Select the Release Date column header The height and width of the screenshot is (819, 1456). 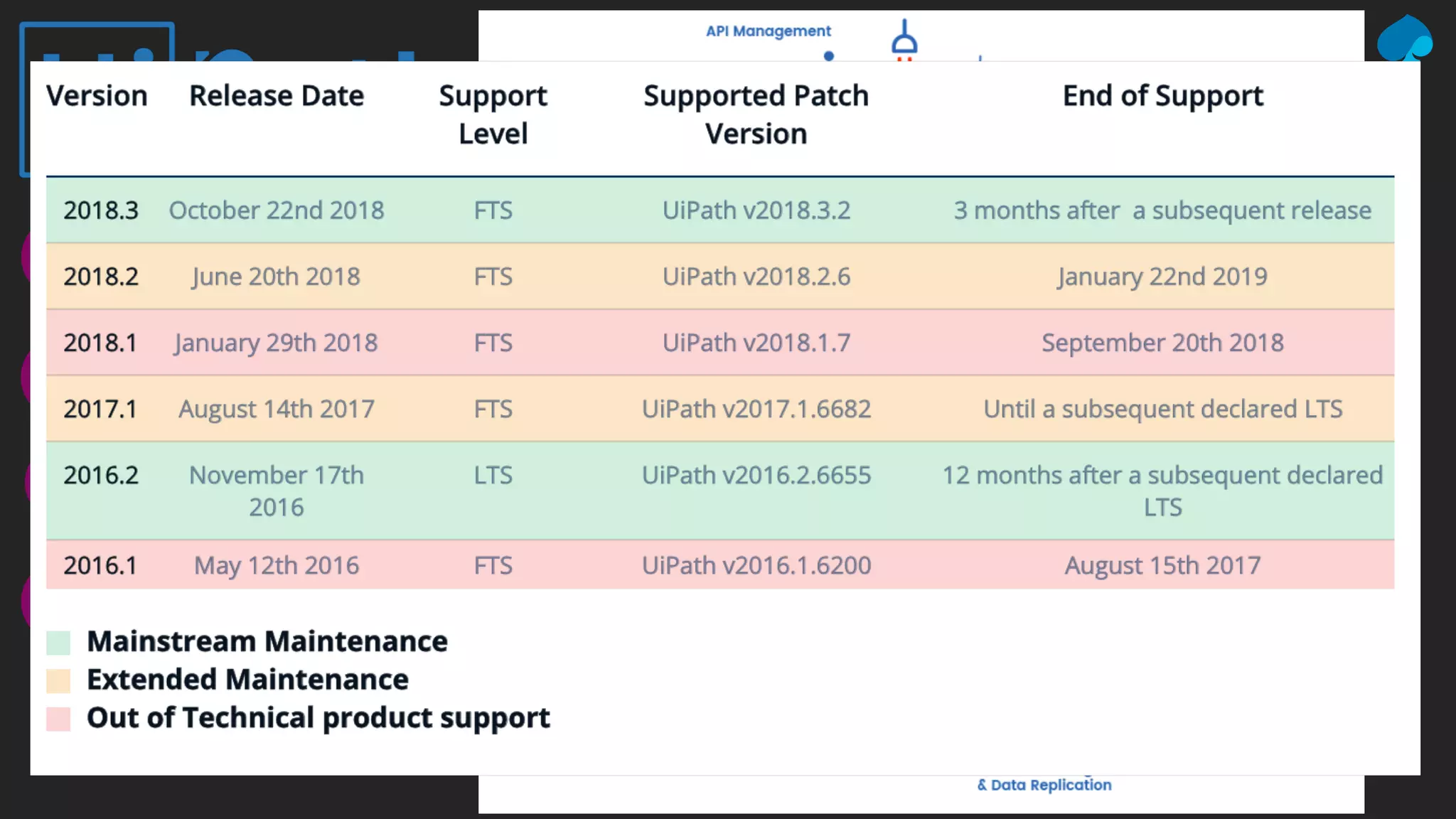[x=277, y=96]
